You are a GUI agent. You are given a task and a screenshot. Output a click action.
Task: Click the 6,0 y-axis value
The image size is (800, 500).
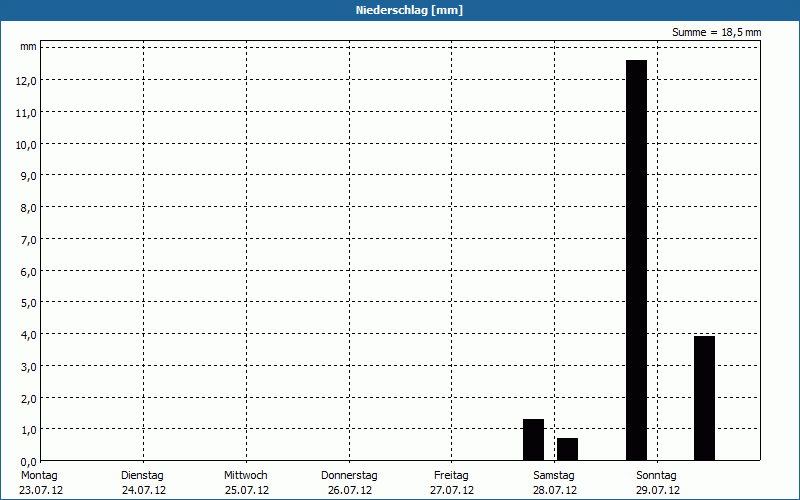pos(29,271)
